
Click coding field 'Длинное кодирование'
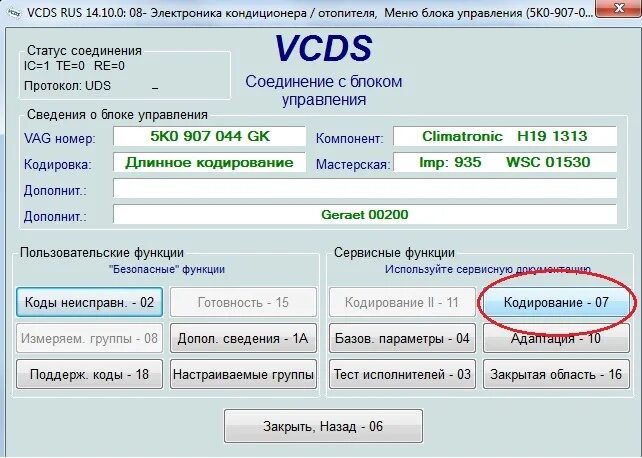[209, 162]
